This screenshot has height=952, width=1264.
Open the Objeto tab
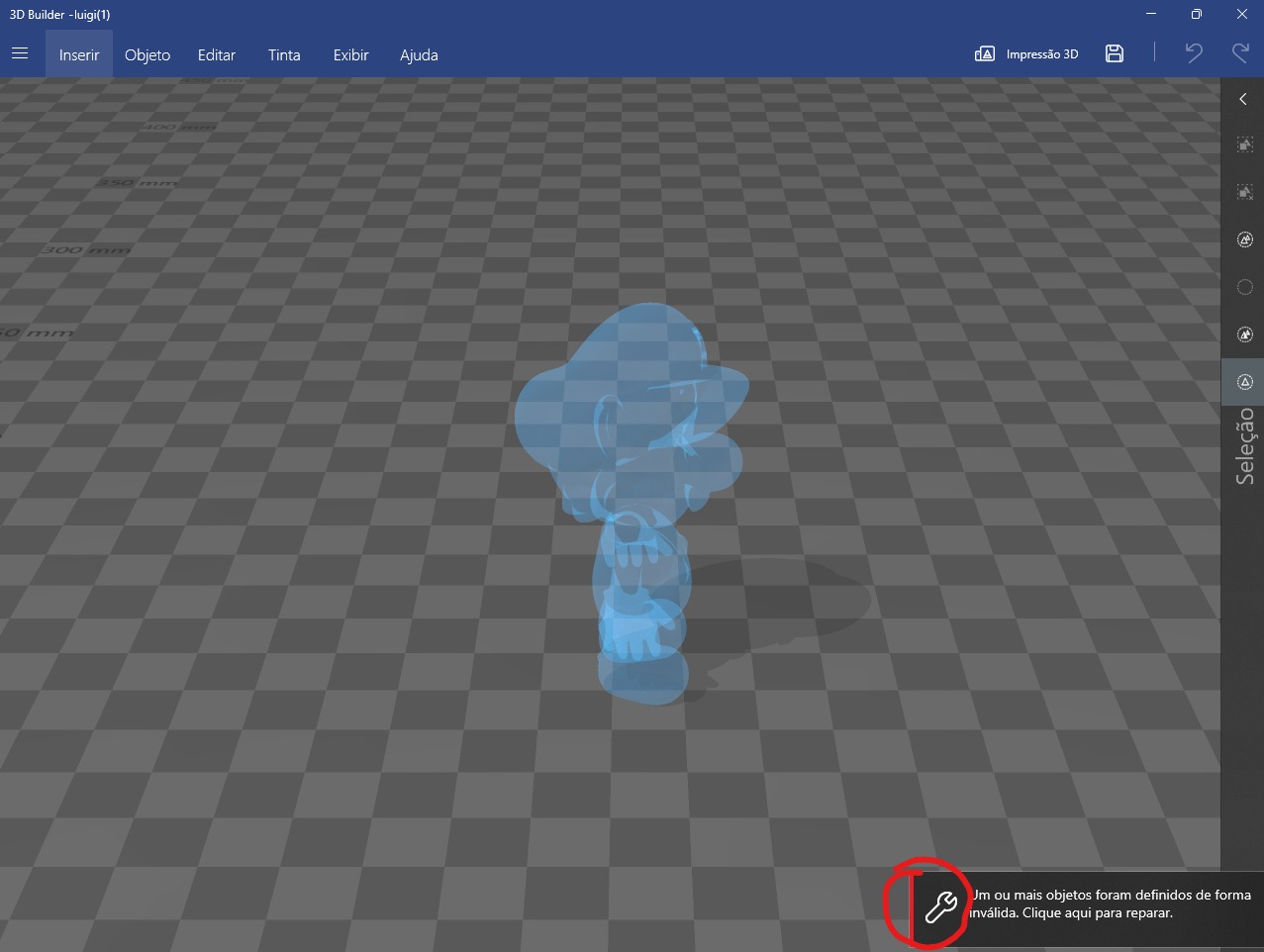147,54
